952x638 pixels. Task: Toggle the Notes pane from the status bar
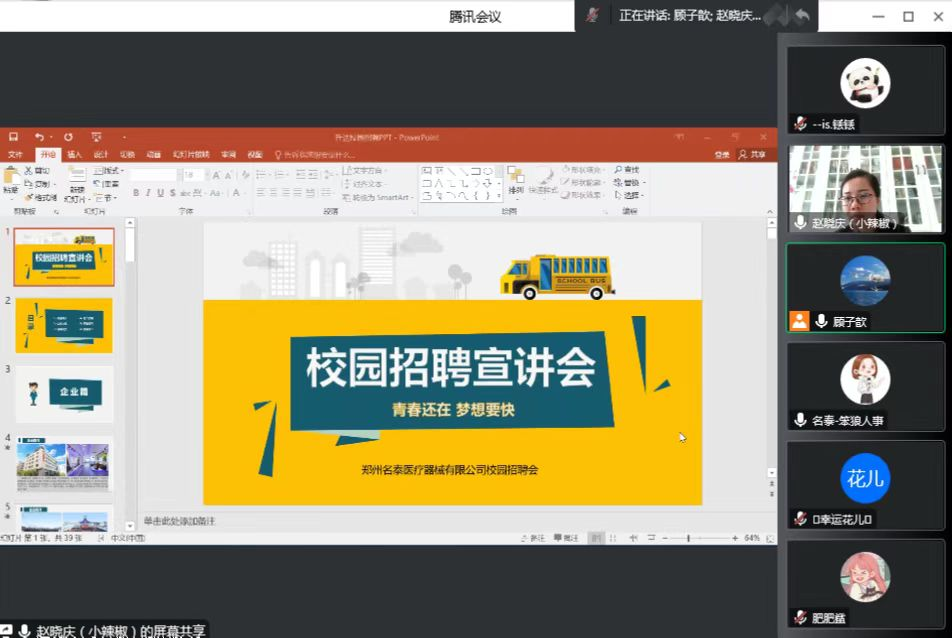[531, 538]
